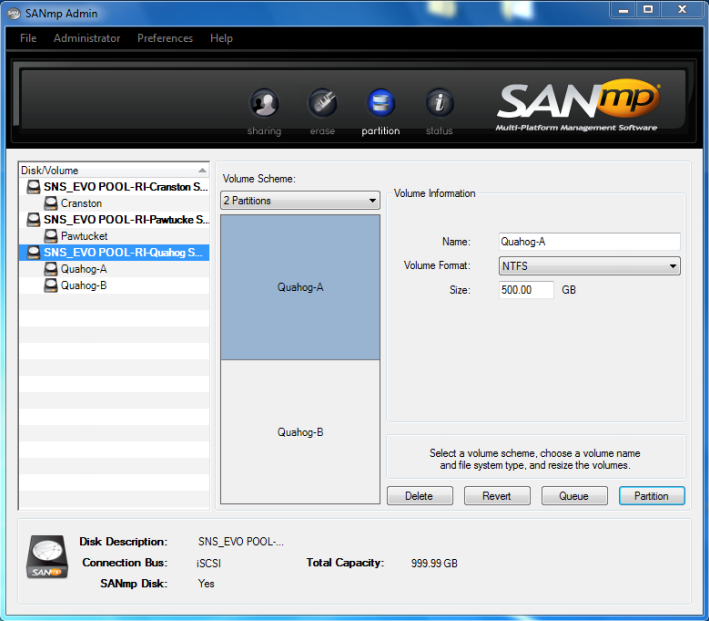Click the 999.99 GB total capacity value

[434, 563]
